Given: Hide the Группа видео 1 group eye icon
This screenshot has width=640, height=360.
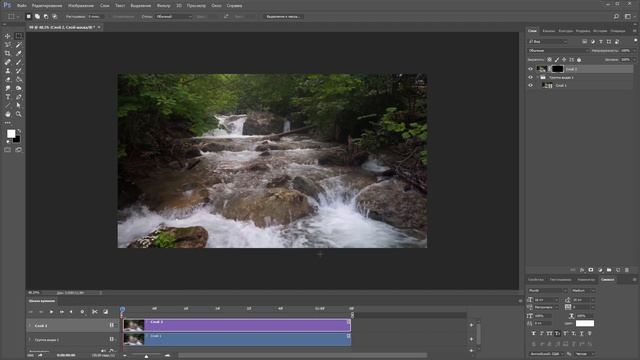Looking at the screenshot, I should point(530,77).
